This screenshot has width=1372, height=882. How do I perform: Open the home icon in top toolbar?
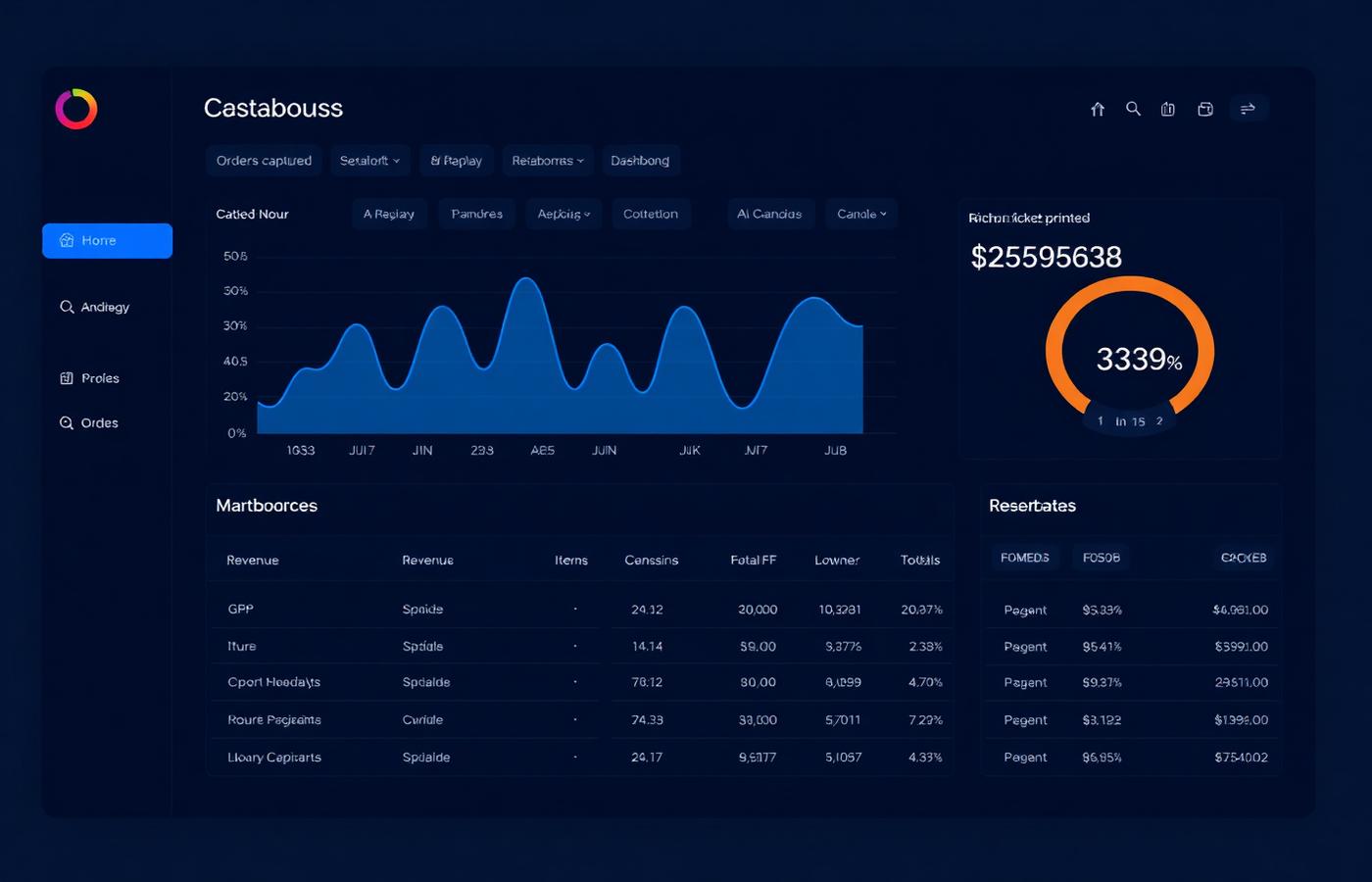1098,109
